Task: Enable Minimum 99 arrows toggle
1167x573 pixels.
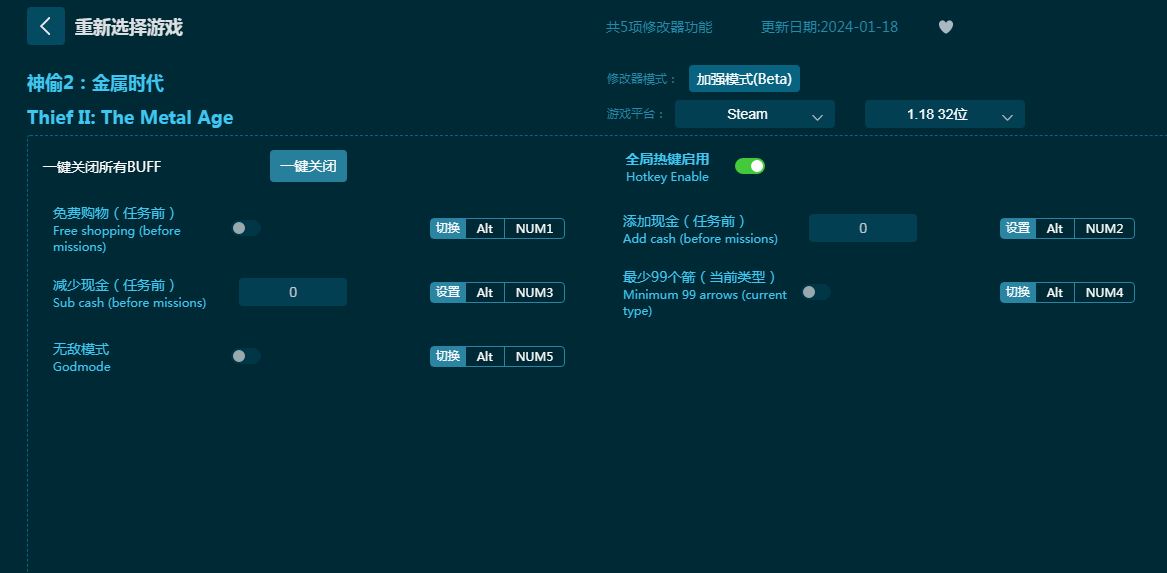Action: 816,292
